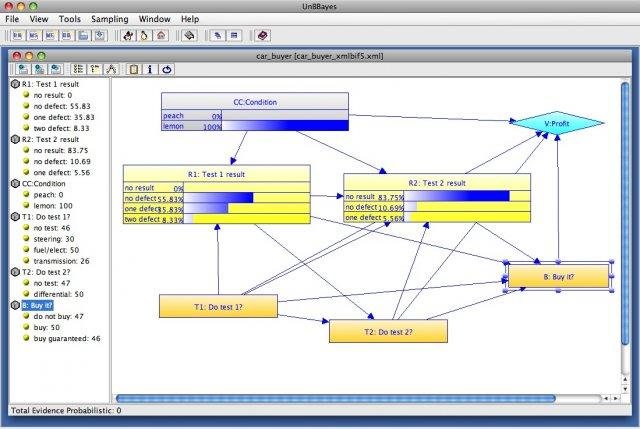Viewport: 640px width, 429px height.
Task: Open the Tools menu
Action: (69, 19)
